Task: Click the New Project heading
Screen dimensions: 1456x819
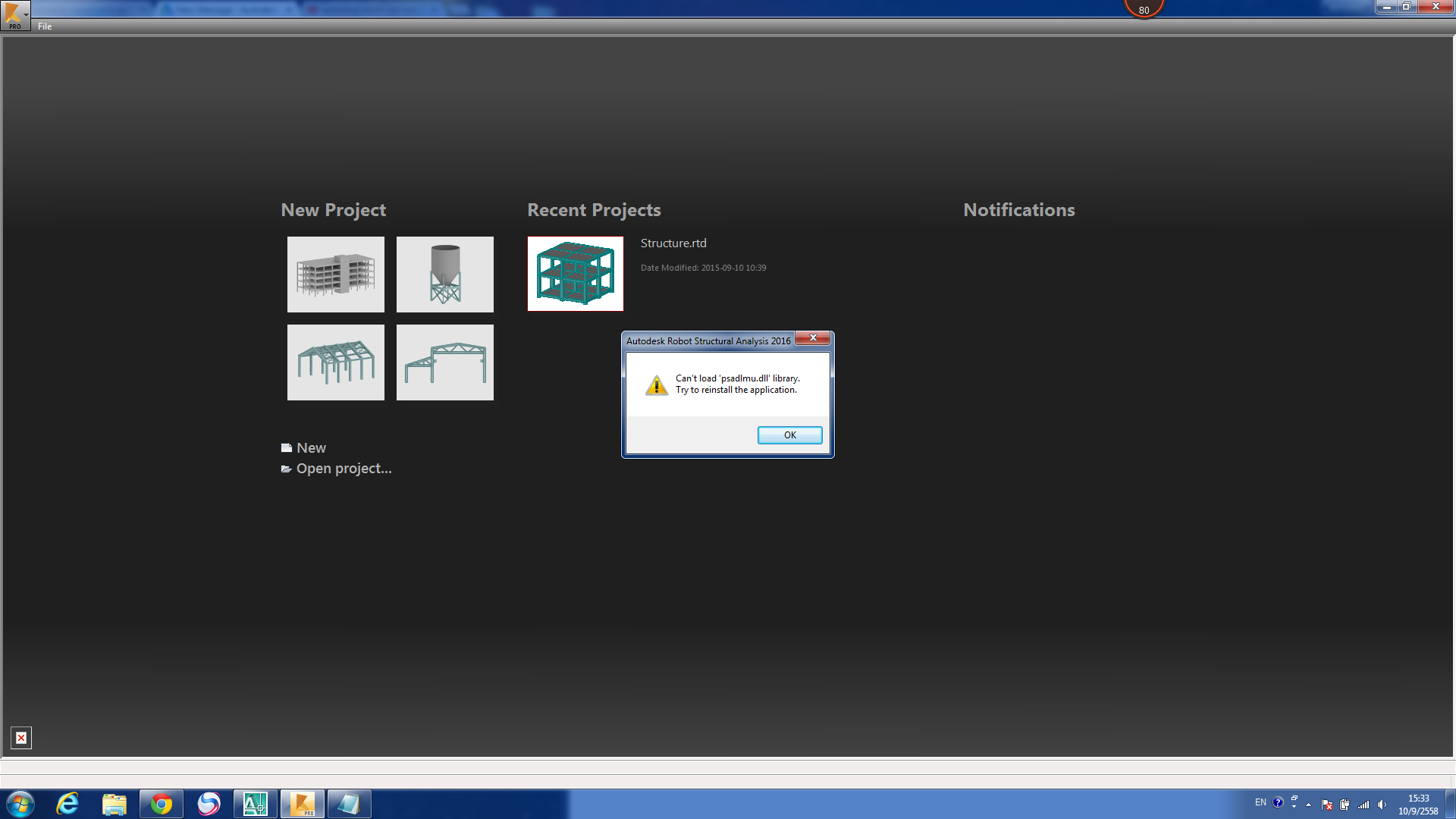Action: coord(333,210)
